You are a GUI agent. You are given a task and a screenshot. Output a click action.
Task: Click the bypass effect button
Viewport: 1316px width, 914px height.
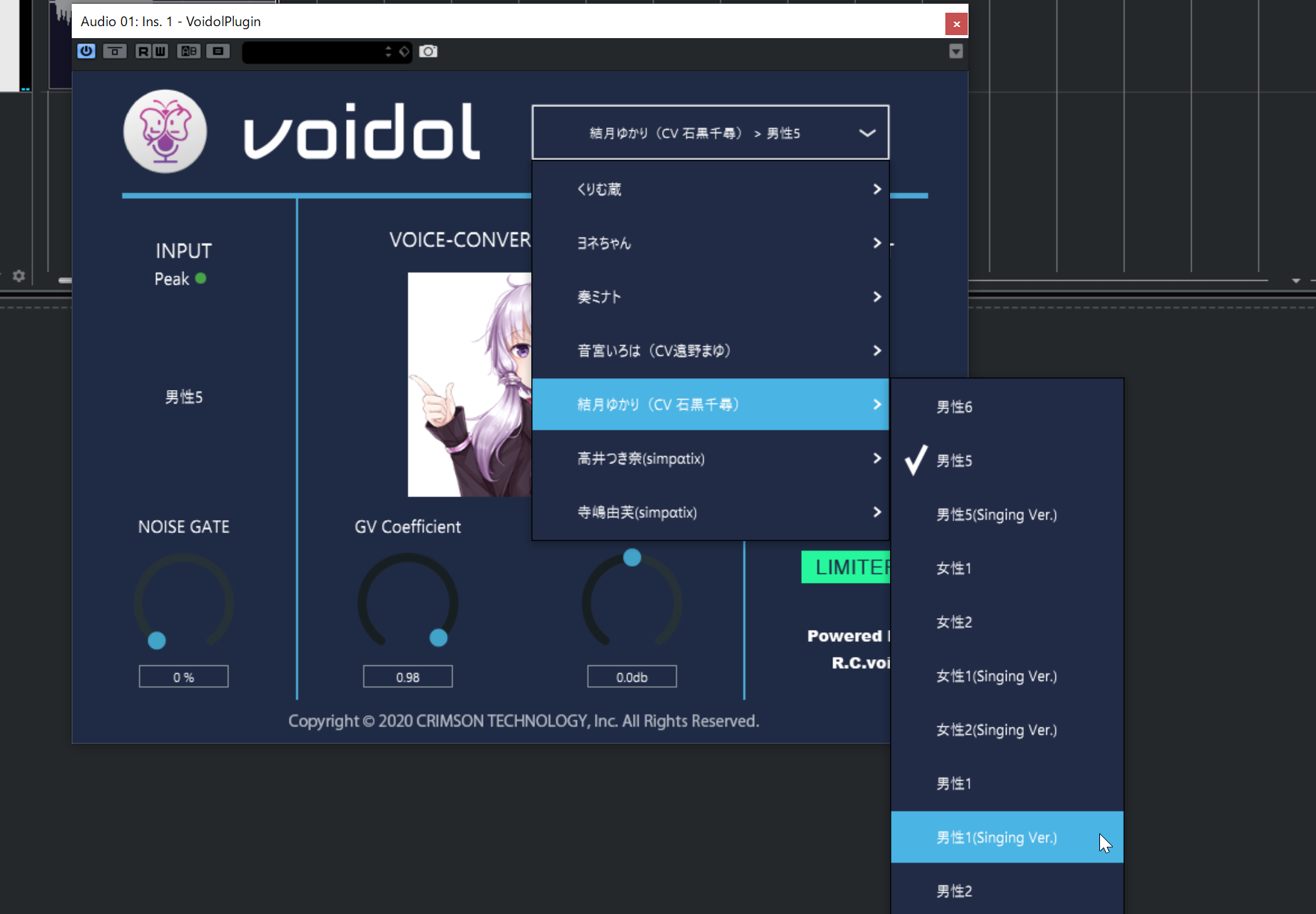point(114,51)
